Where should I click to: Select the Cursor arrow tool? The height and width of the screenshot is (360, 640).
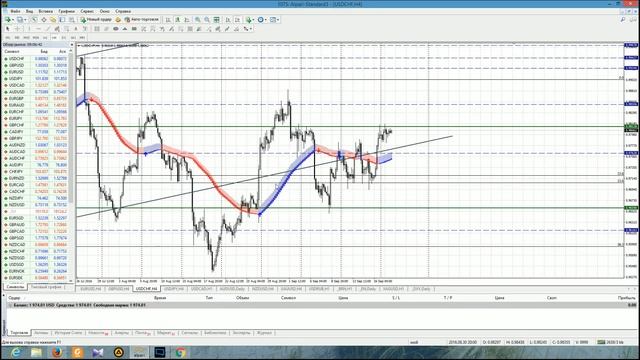pyautogui.click(x=7, y=29)
